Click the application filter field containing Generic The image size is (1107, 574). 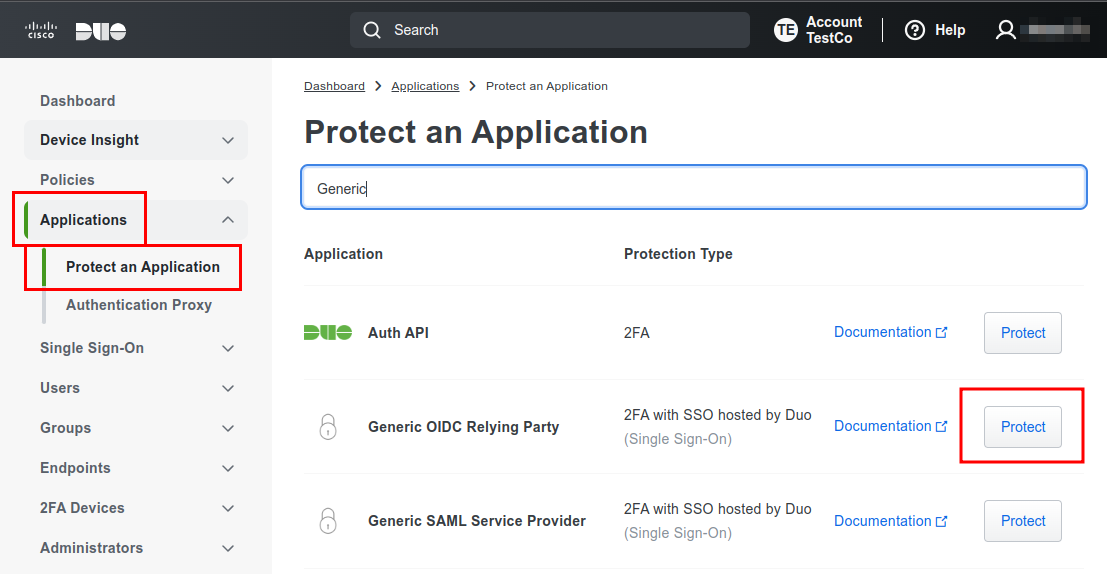point(693,188)
